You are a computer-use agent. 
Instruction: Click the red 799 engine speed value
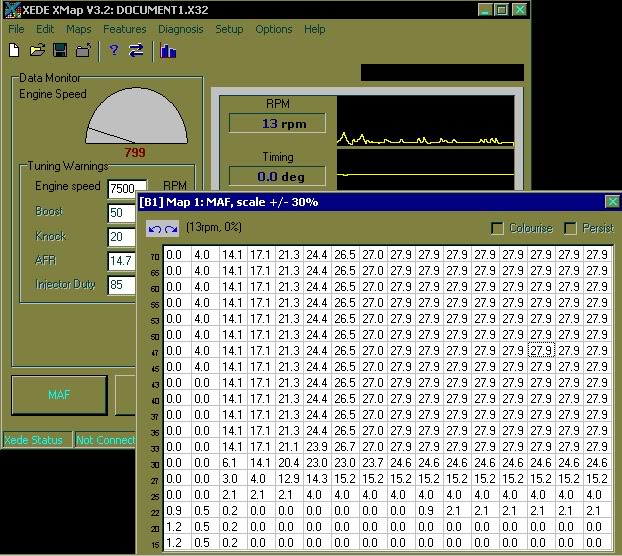coord(135,152)
